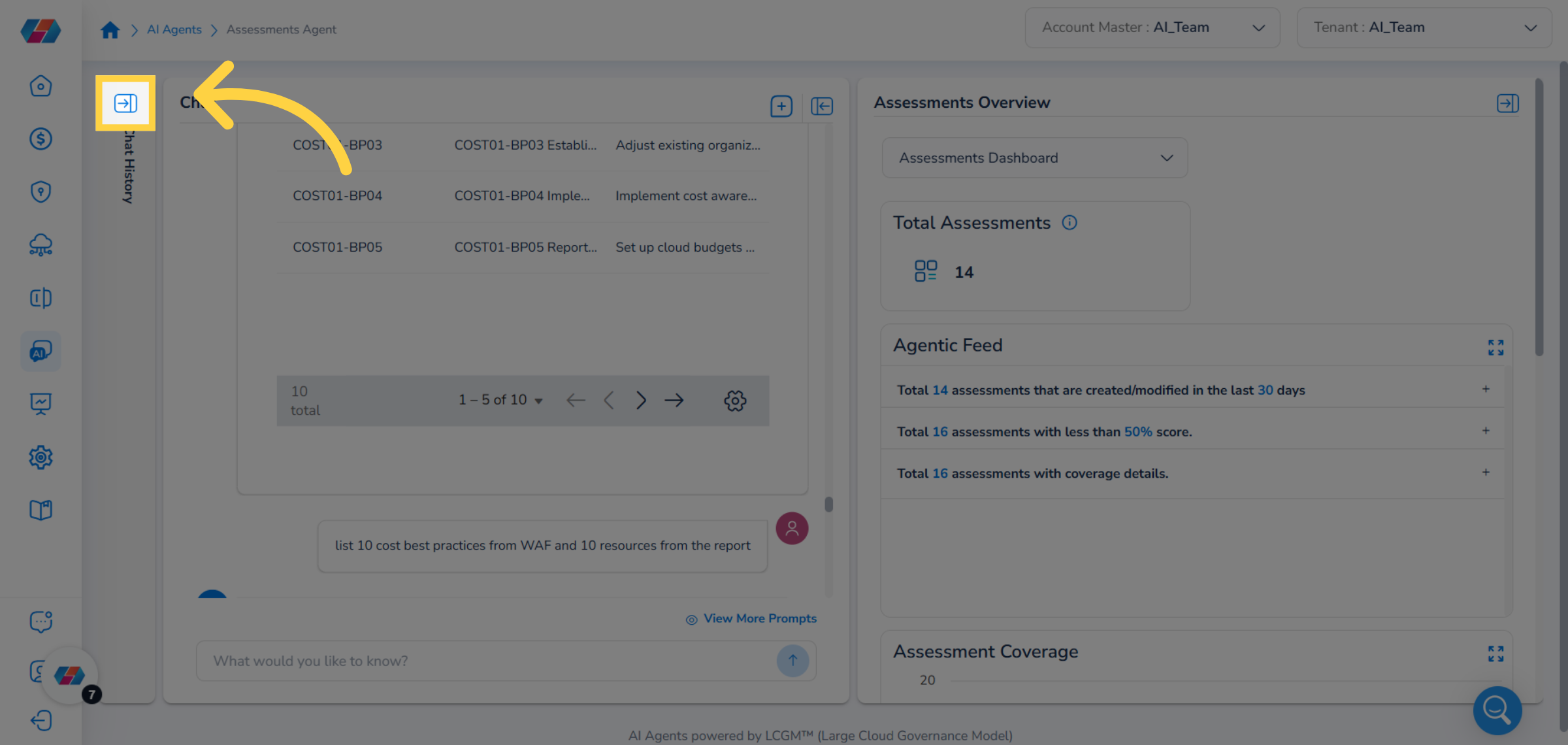Expand coverage details feed row
The width and height of the screenshot is (1568, 745).
click(1486, 472)
